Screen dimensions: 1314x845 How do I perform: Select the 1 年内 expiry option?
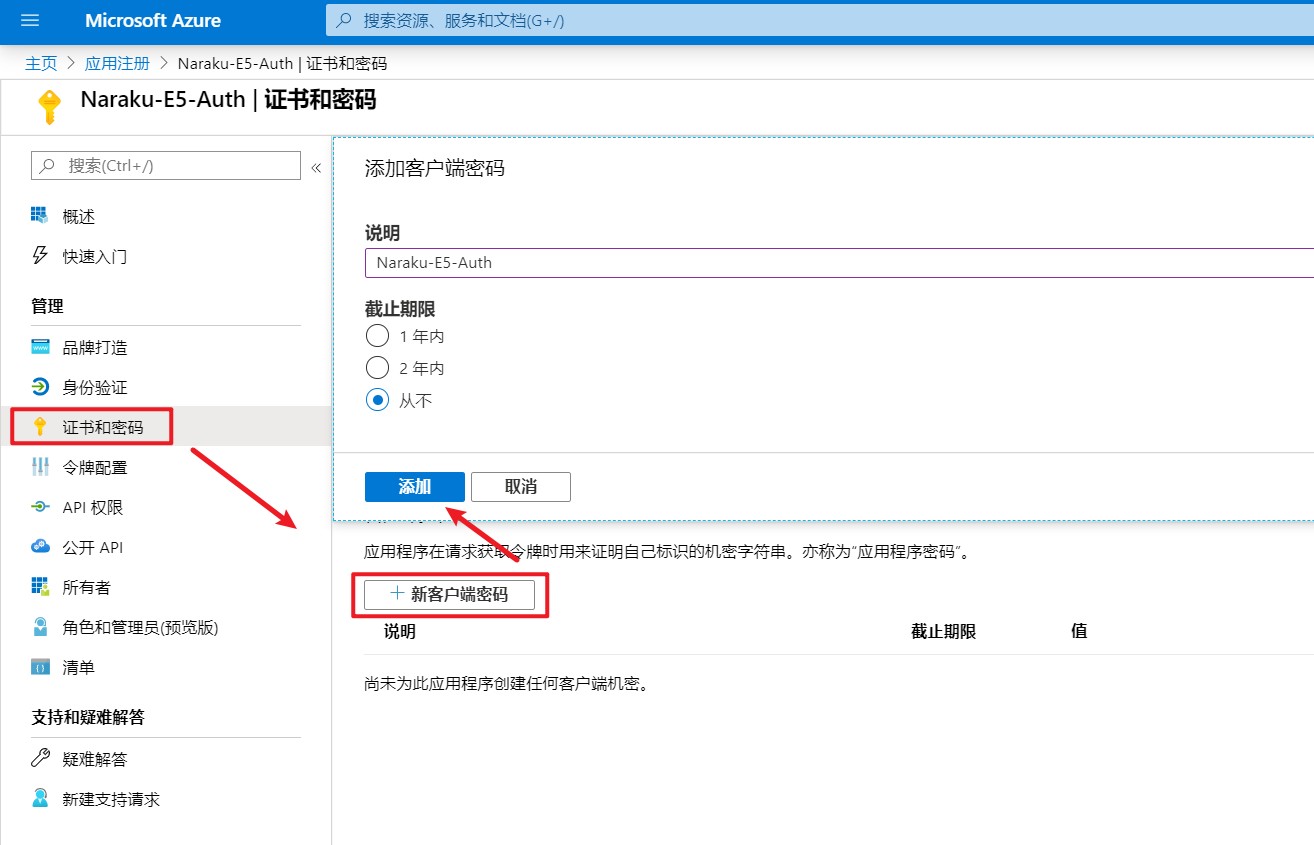(x=377, y=336)
